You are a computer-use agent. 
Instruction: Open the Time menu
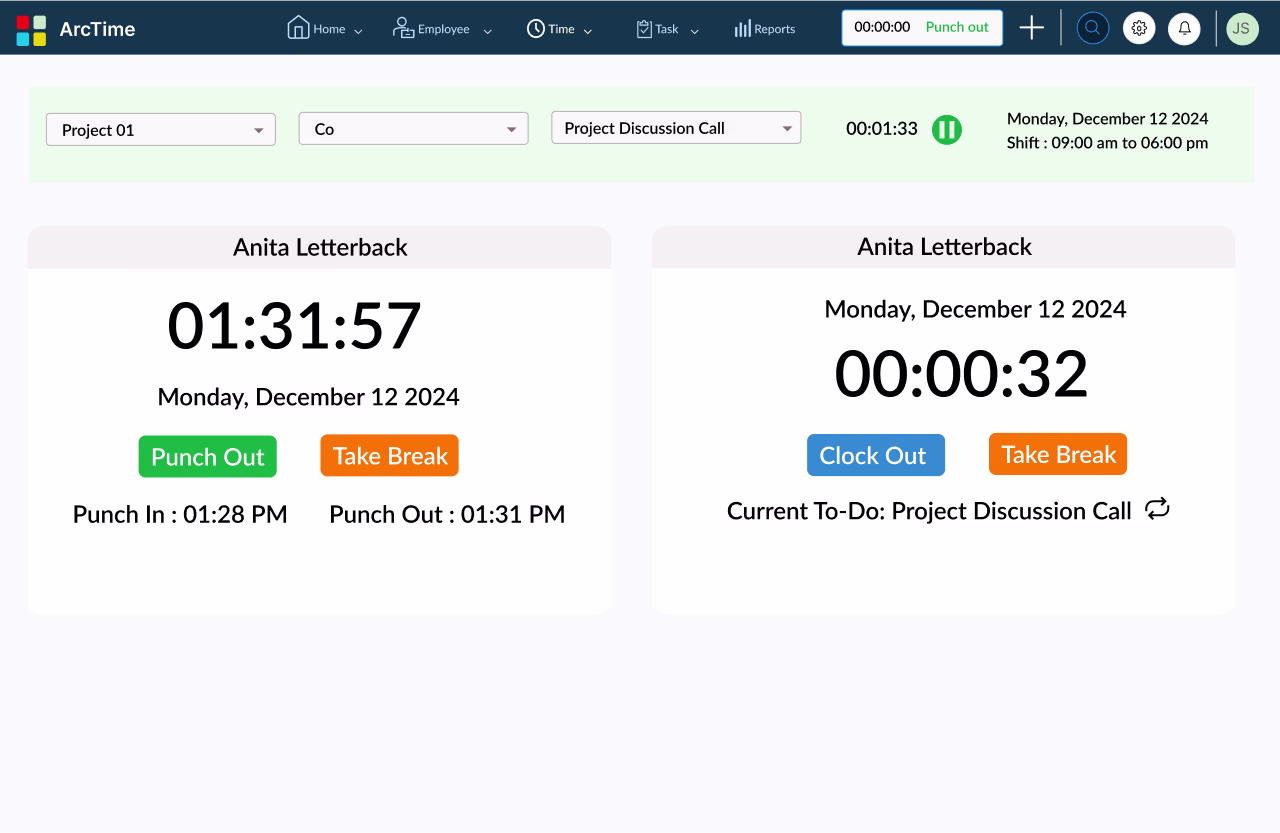[561, 29]
